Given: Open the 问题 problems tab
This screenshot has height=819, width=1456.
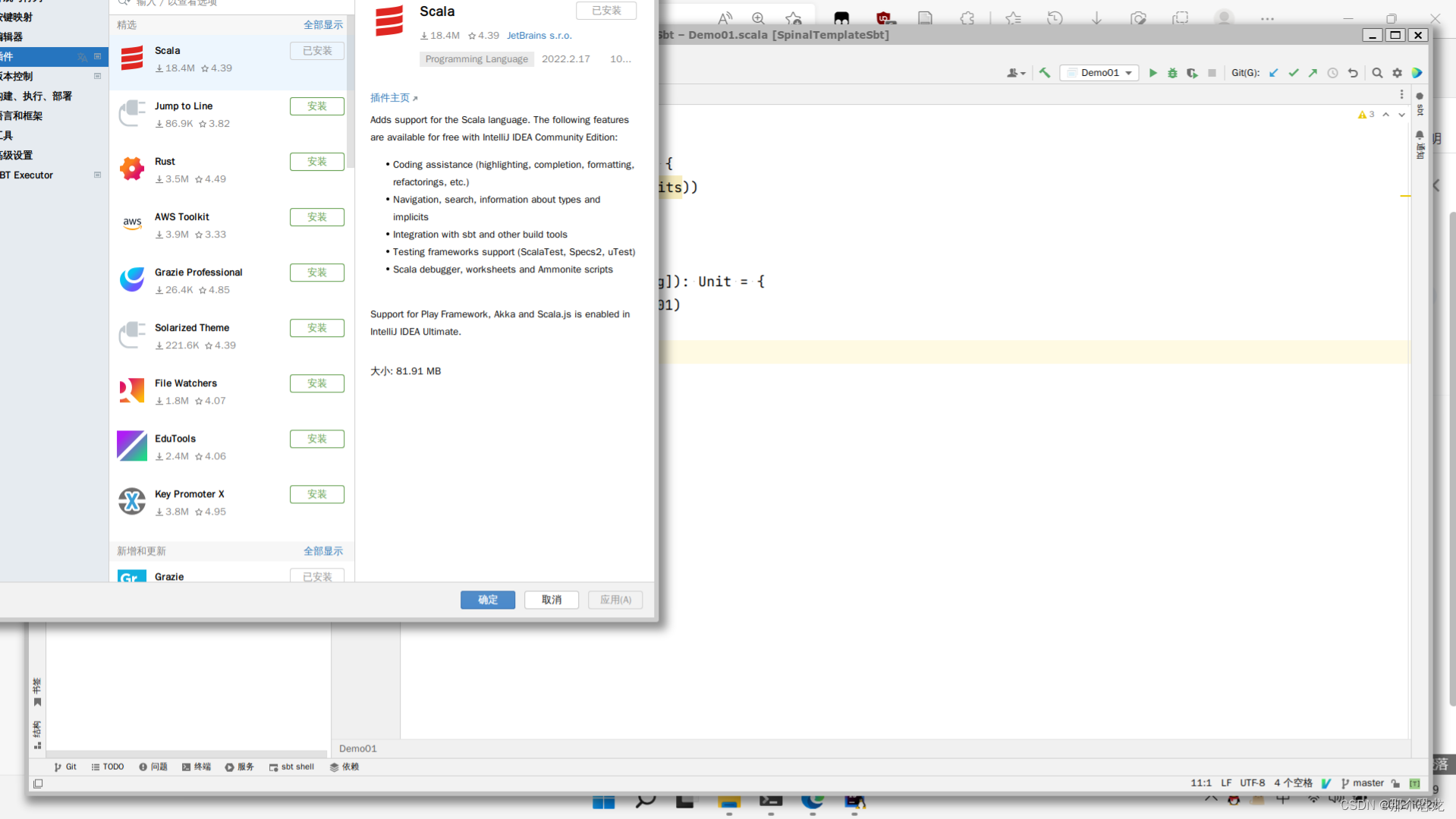Looking at the screenshot, I should click(x=153, y=767).
